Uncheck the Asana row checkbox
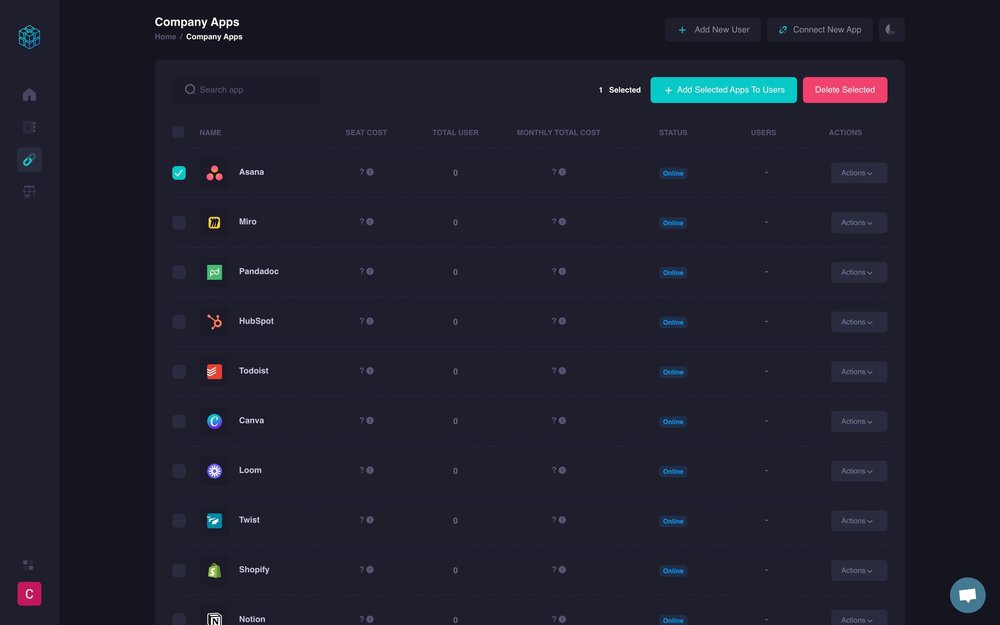The height and width of the screenshot is (625, 1000). point(179,172)
